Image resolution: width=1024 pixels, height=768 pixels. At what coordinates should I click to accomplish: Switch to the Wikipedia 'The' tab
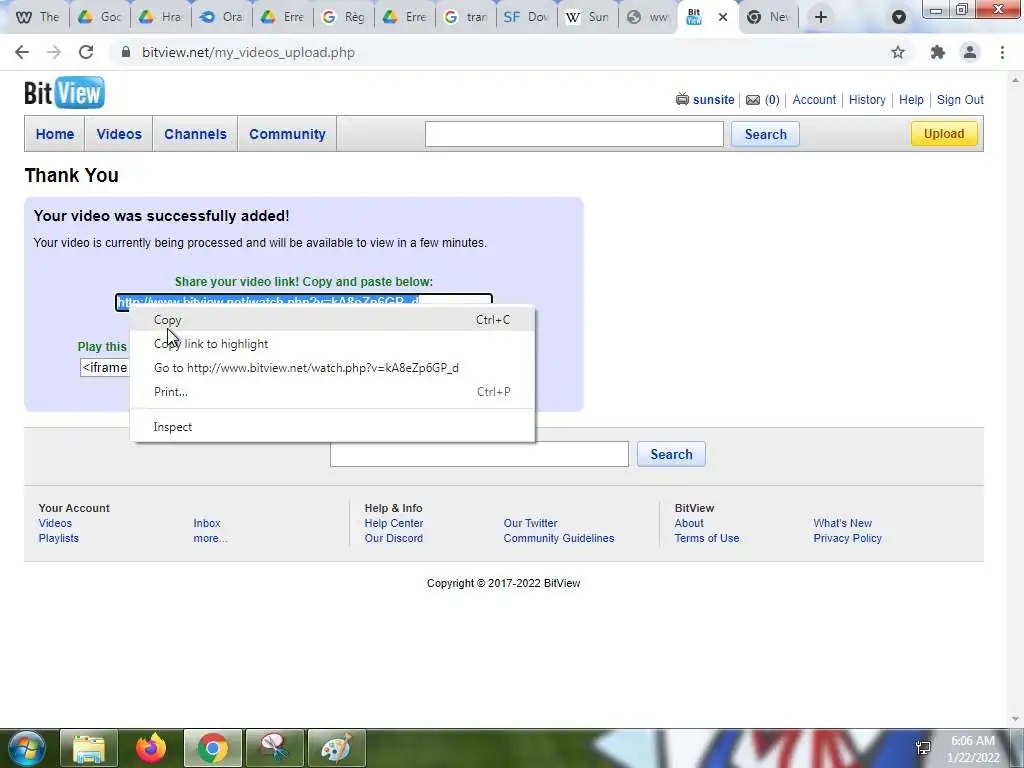(x=37, y=17)
